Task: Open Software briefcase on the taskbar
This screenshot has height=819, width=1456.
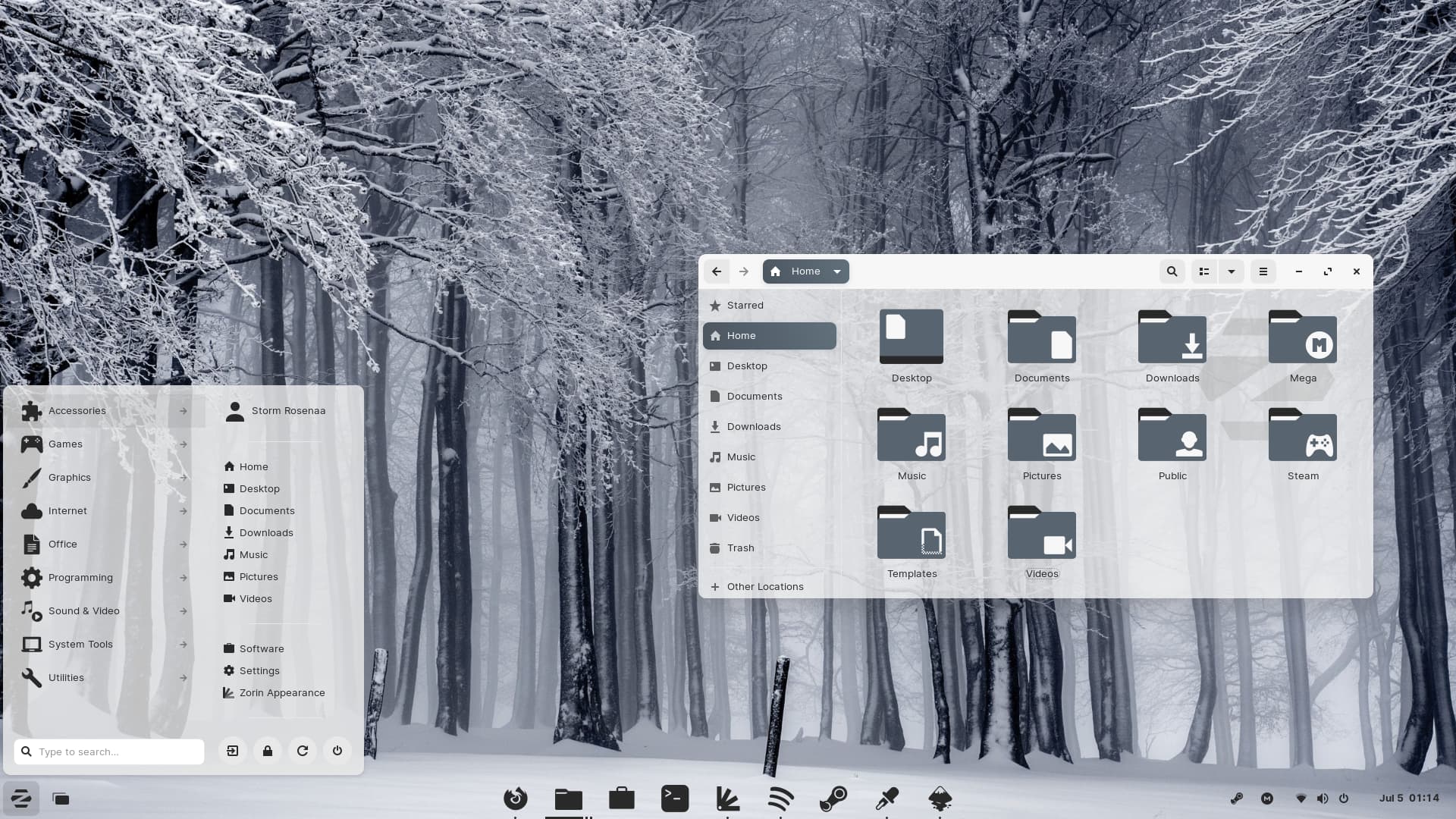Action: tap(622, 799)
